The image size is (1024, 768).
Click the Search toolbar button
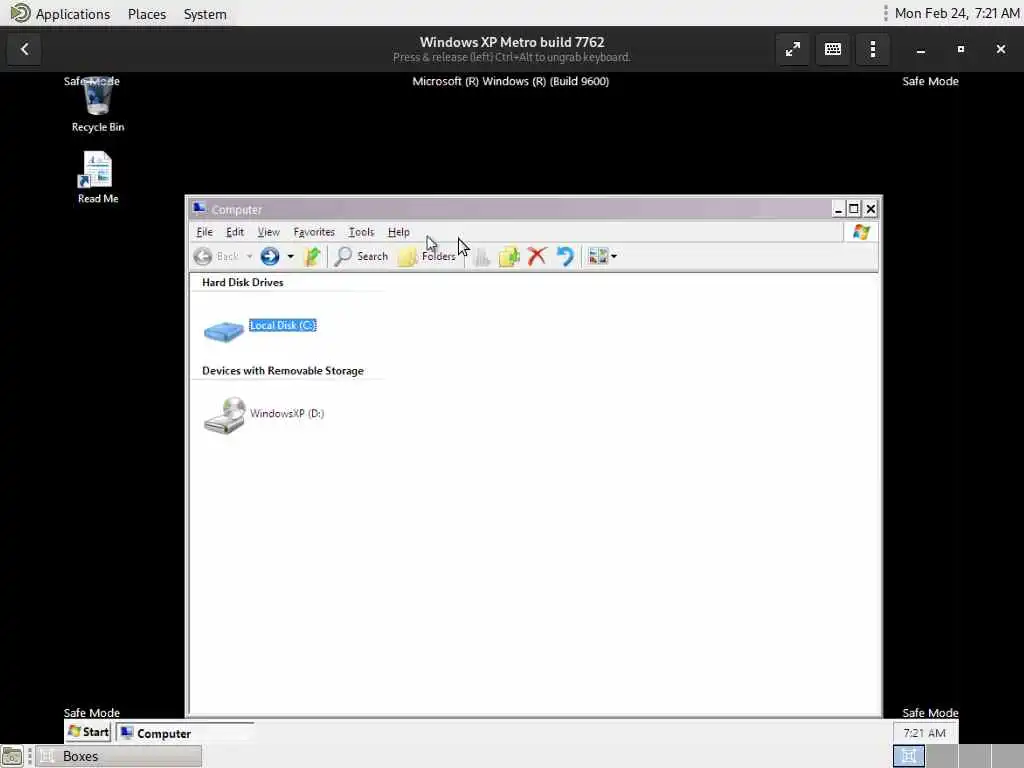(361, 256)
